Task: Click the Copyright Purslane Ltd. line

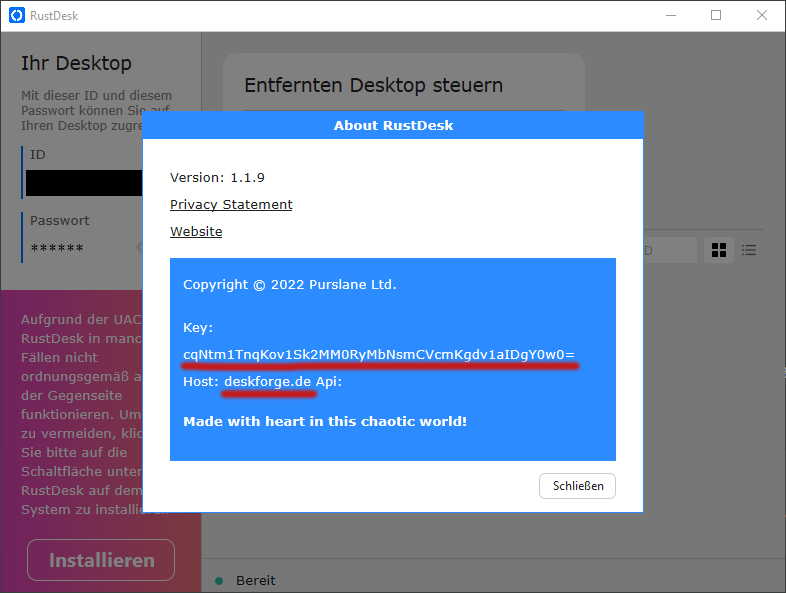Action: pos(290,285)
